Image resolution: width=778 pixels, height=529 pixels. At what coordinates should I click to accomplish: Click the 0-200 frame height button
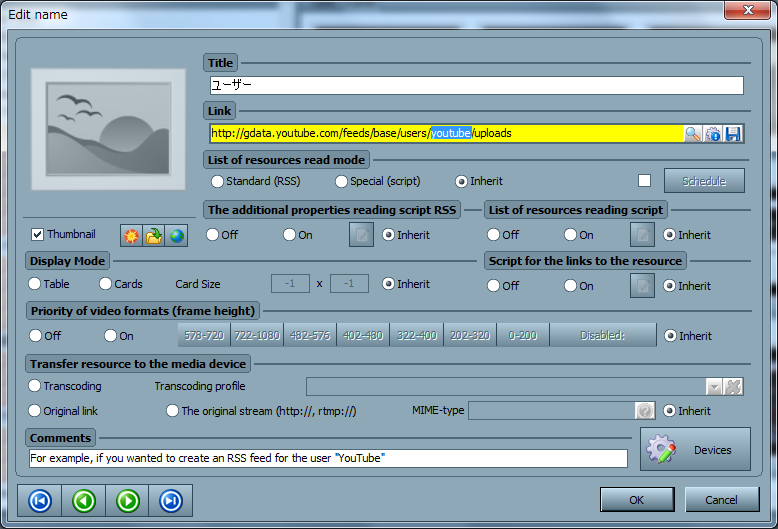pyautogui.click(x=523, y=335)
